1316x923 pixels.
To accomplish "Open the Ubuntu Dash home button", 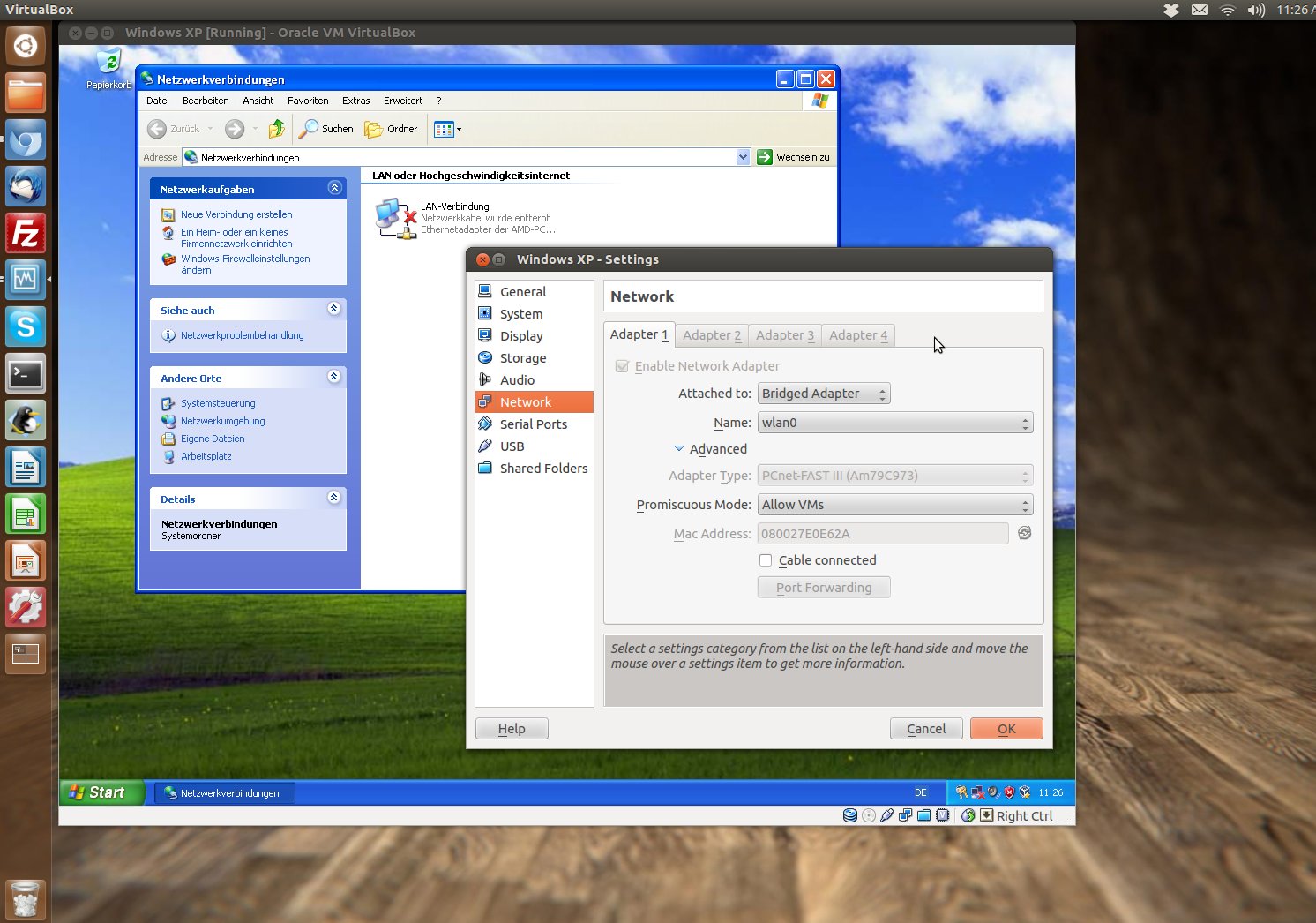I will point(26,46).
